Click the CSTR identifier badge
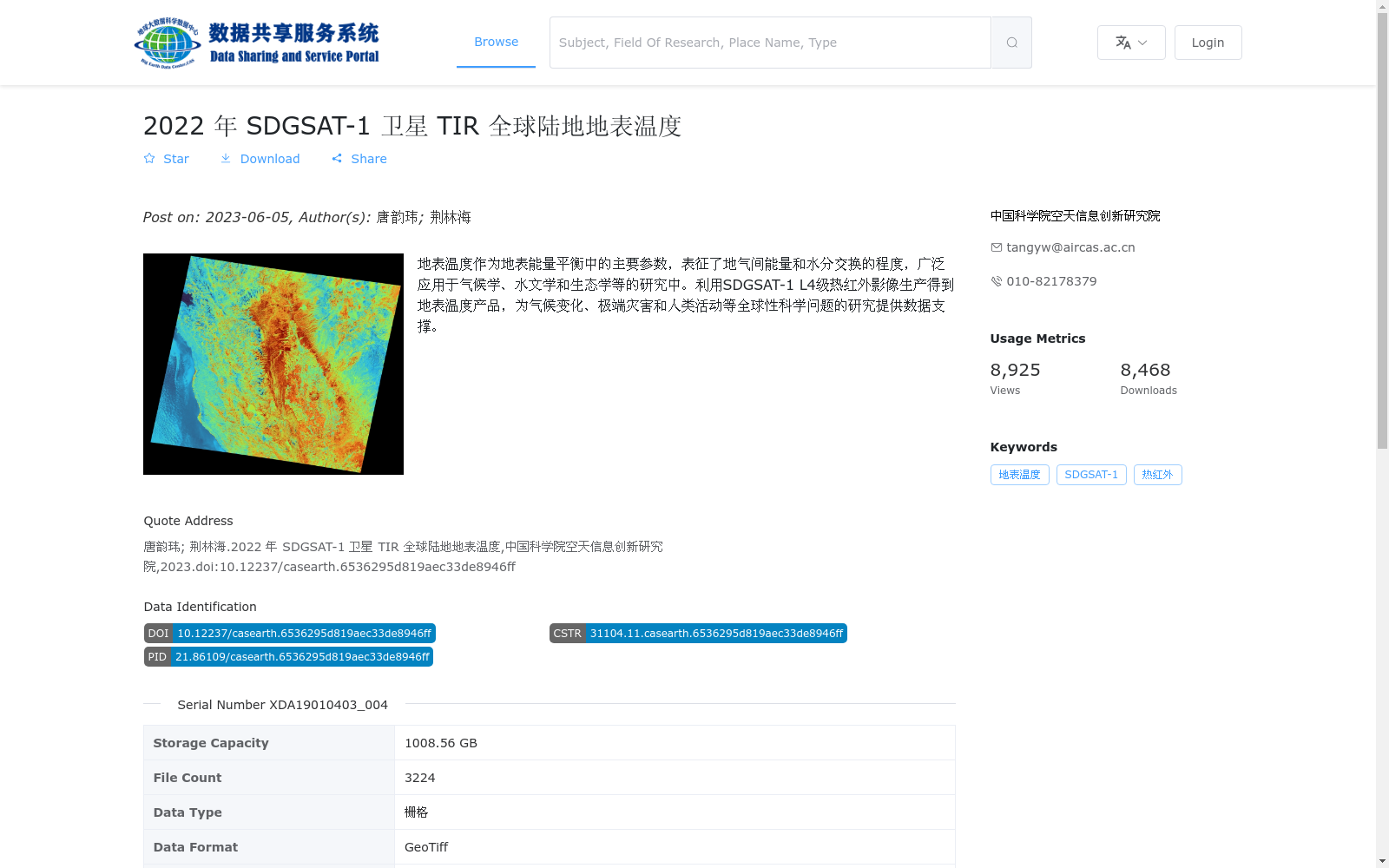Viewport: 1389px width, 868px height. (698, 634)
